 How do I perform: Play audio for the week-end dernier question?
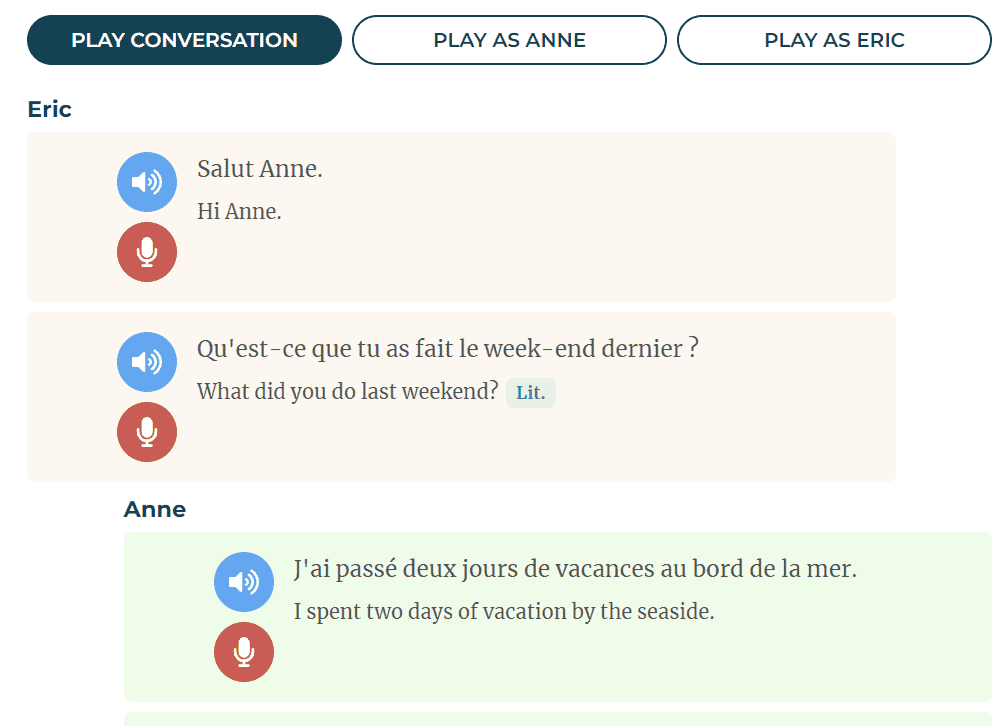[x=147, y=362]
